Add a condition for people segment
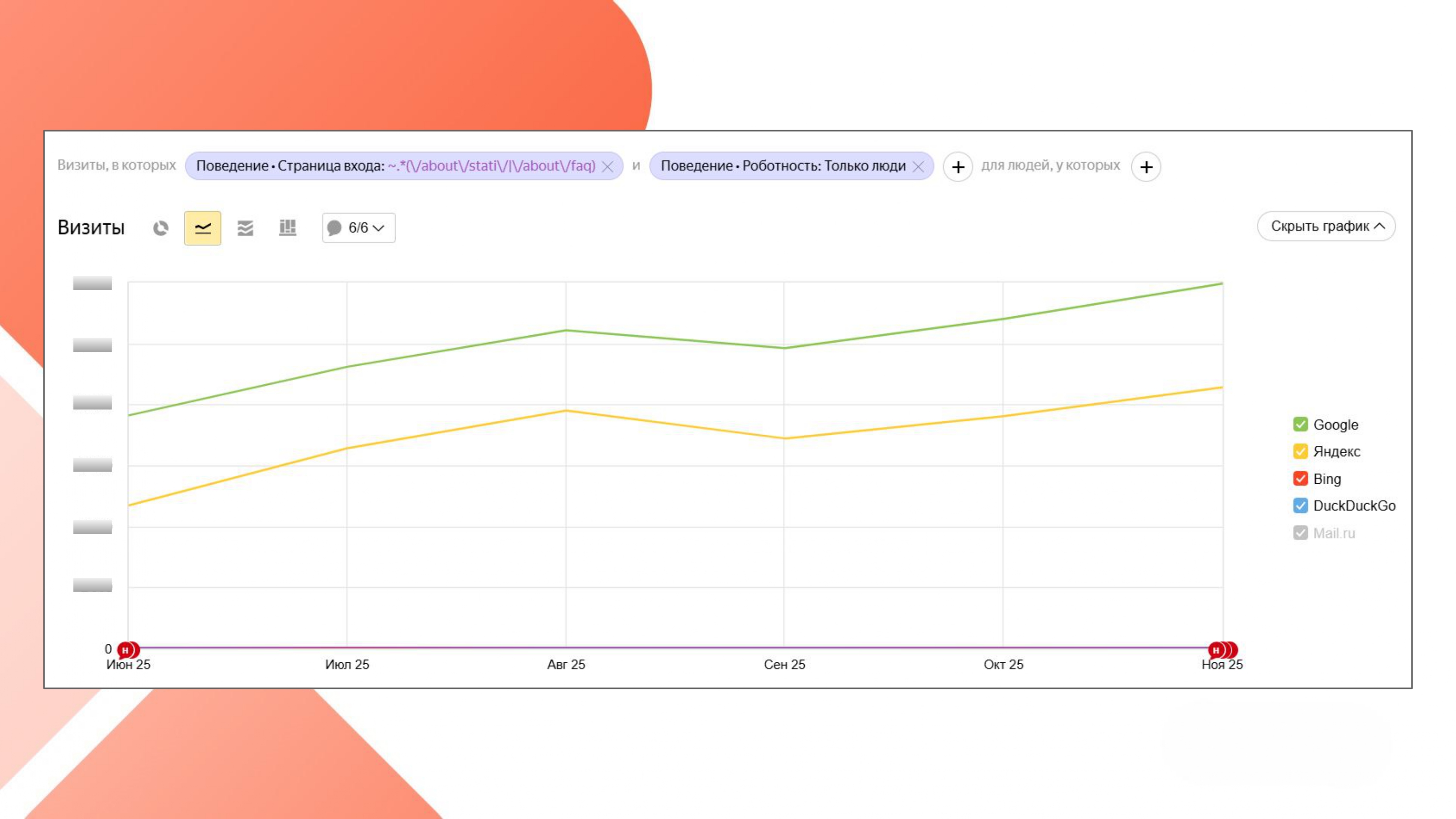This screenshot has height=819, width=1456. pyautogui.click(x=1147, y=167)
